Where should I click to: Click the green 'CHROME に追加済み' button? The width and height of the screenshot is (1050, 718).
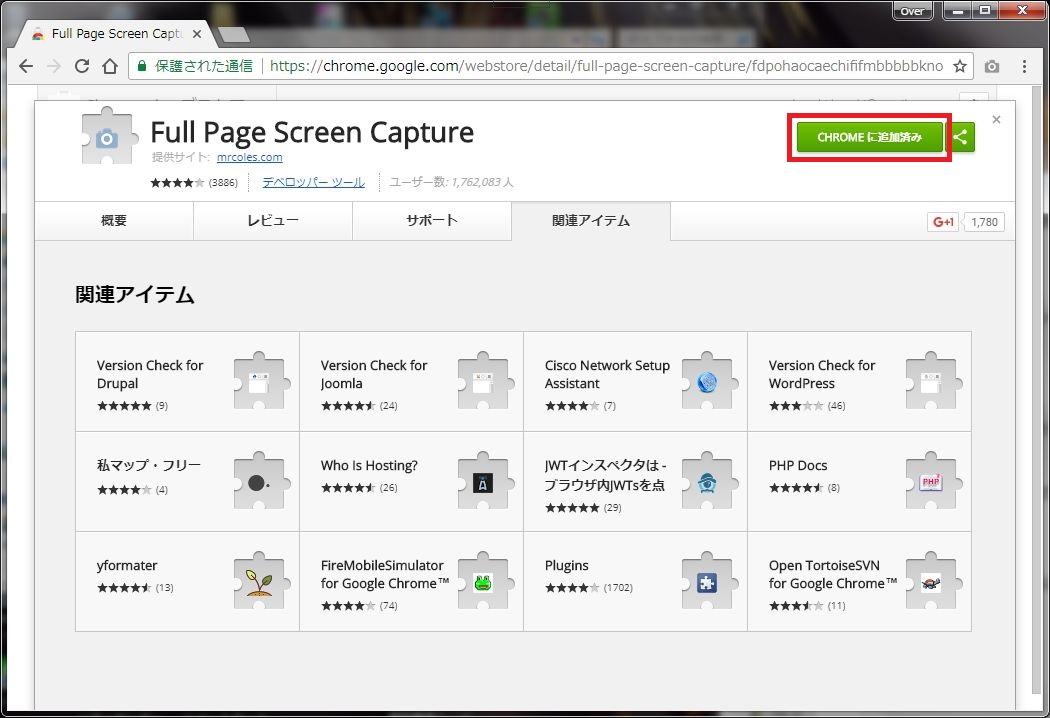coord(869,137)
